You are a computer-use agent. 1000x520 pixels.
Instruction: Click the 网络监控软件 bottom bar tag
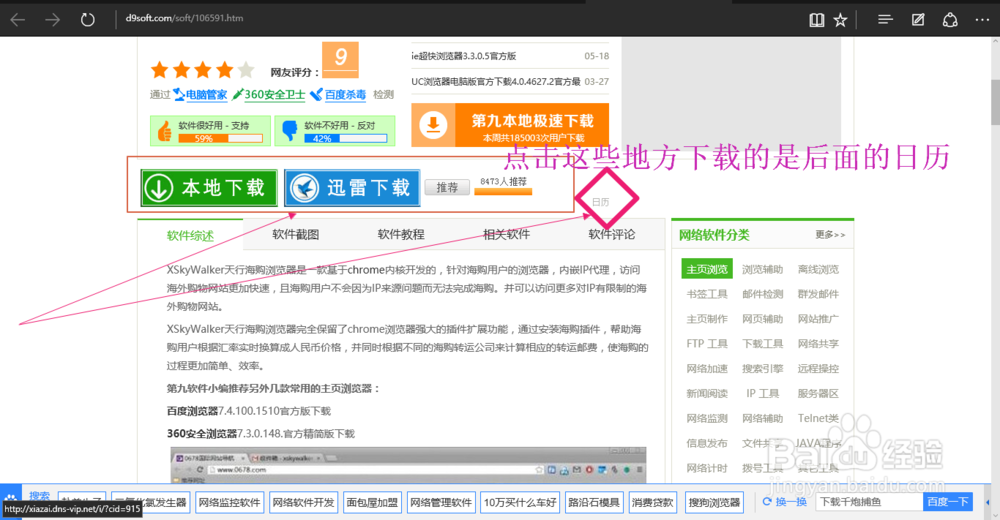229,503
